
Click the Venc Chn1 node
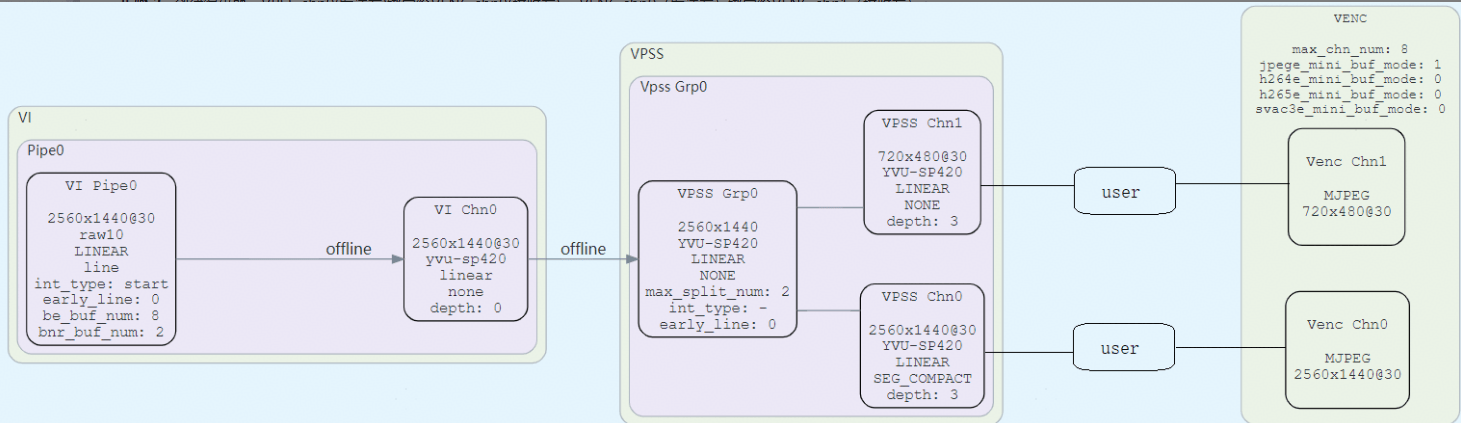tap(1348, 186)
